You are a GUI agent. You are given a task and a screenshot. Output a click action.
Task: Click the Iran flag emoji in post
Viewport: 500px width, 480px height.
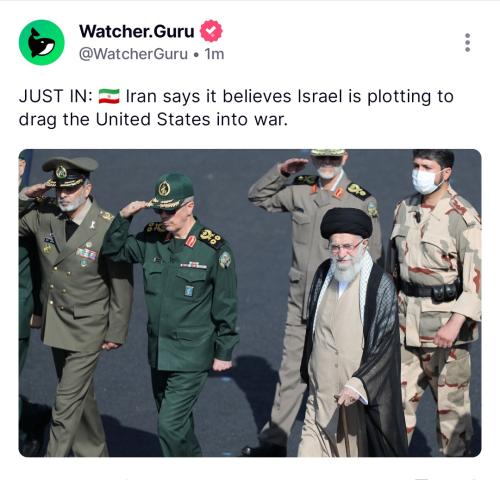pyautogui.click(x=109, y=96)
